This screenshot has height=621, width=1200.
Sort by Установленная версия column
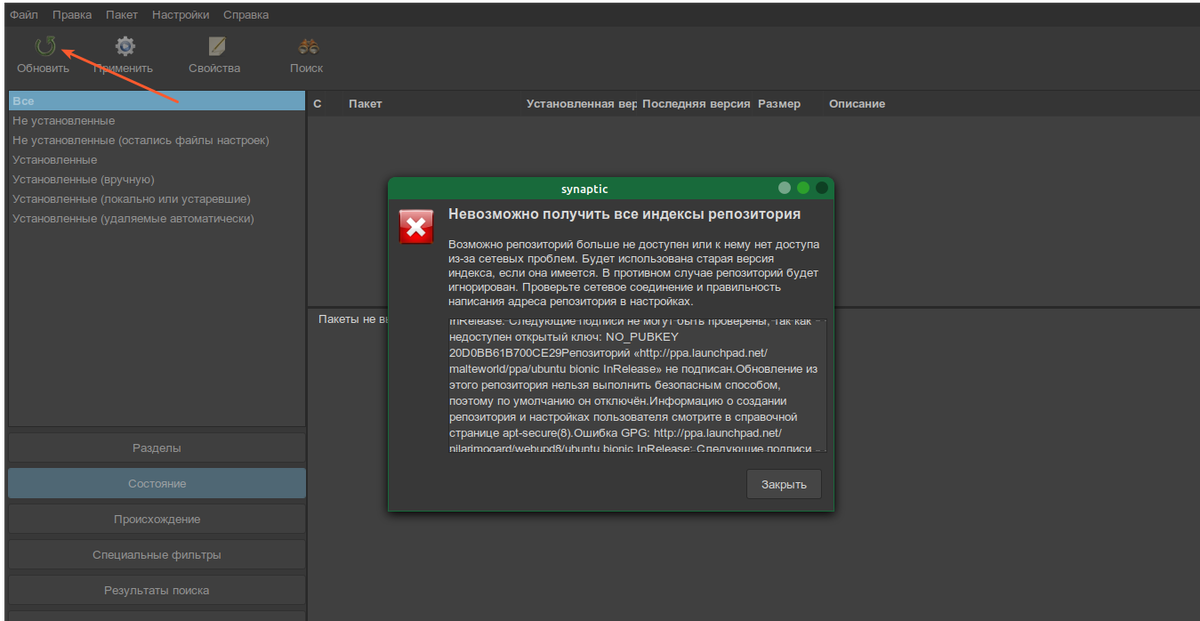click(581, 104)
